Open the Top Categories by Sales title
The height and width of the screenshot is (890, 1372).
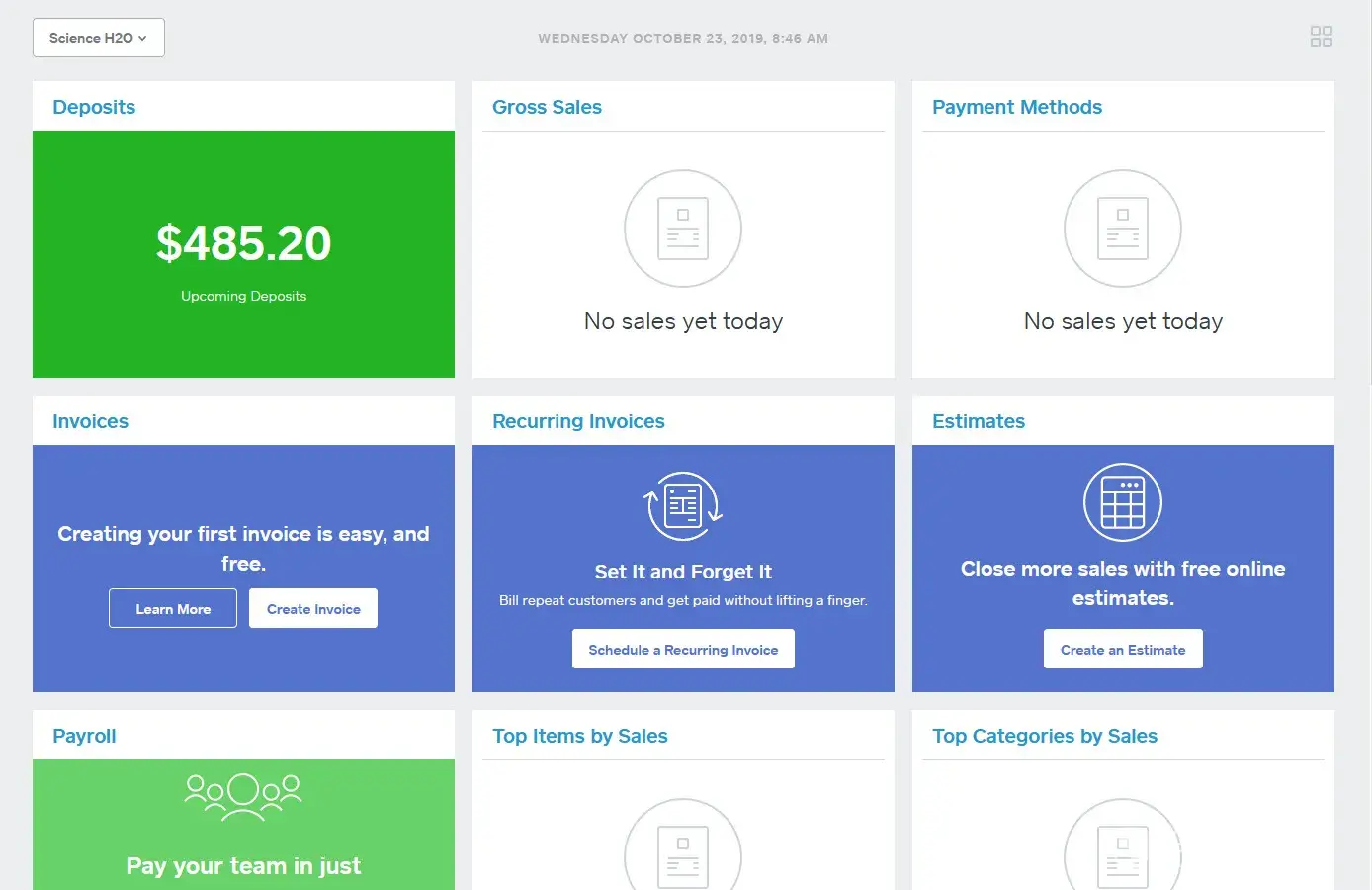click(x=1045, y=736)
